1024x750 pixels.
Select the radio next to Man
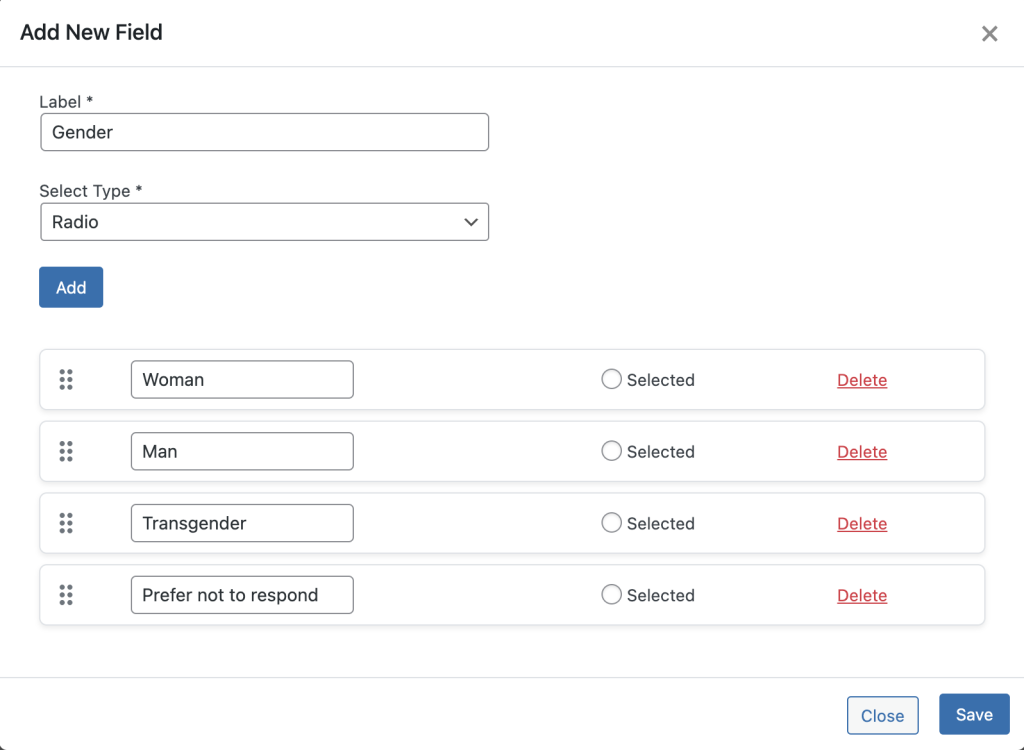(x=611, y=451)
